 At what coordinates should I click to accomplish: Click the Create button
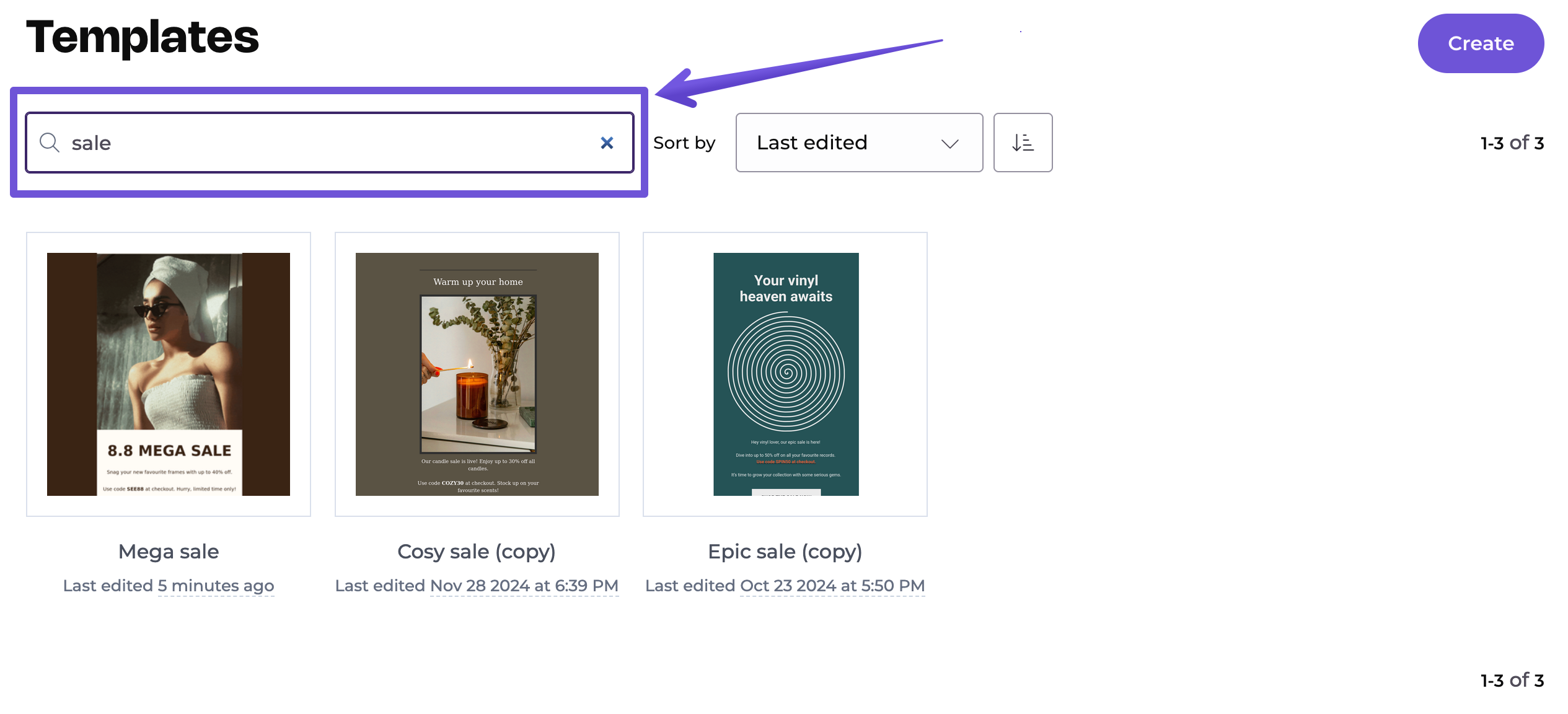point(1480,43)
